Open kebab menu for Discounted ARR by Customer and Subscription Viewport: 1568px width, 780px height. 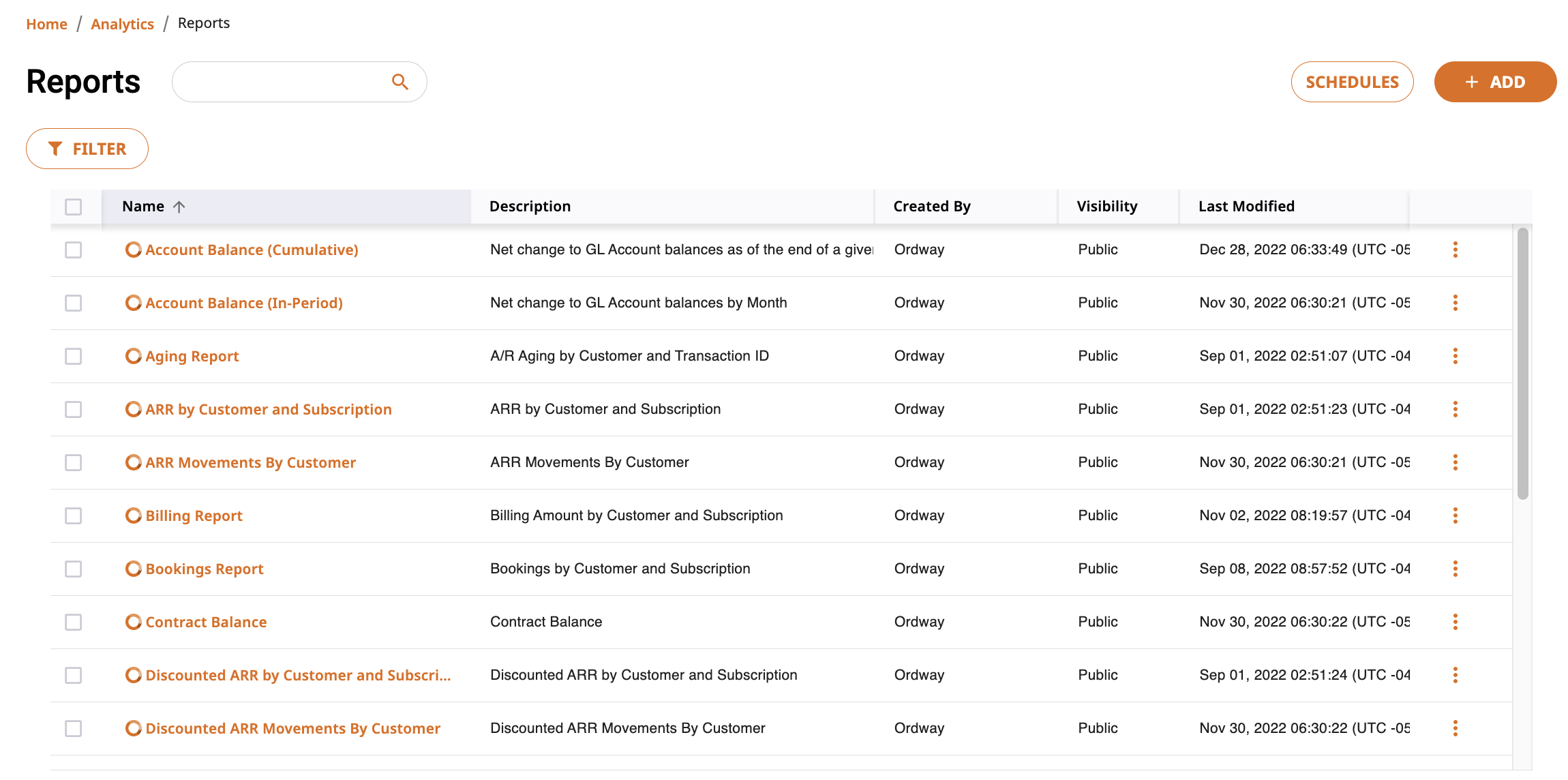(1455, 675)
